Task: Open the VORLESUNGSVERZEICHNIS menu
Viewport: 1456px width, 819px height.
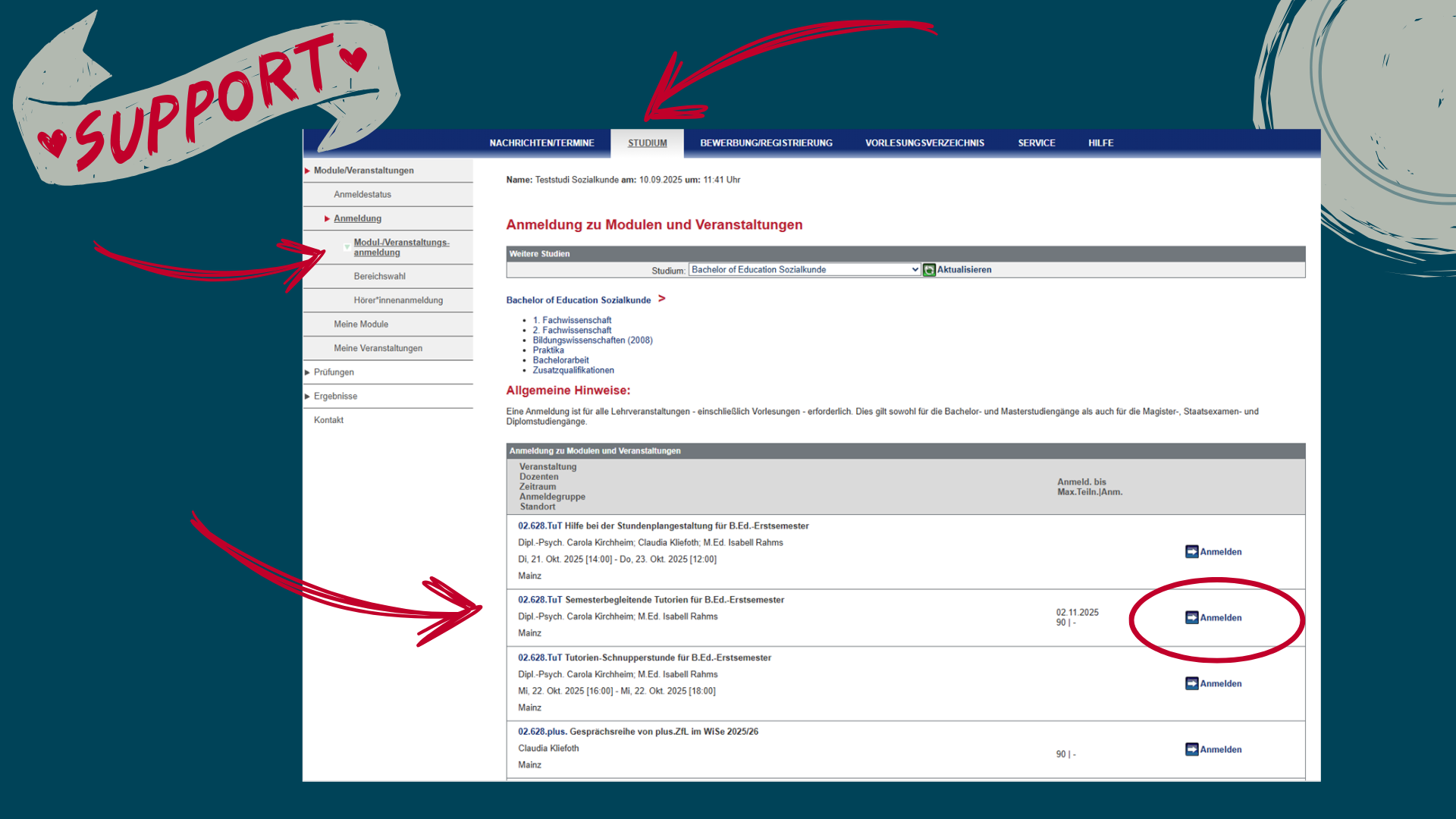Action: tap(924, 143)
